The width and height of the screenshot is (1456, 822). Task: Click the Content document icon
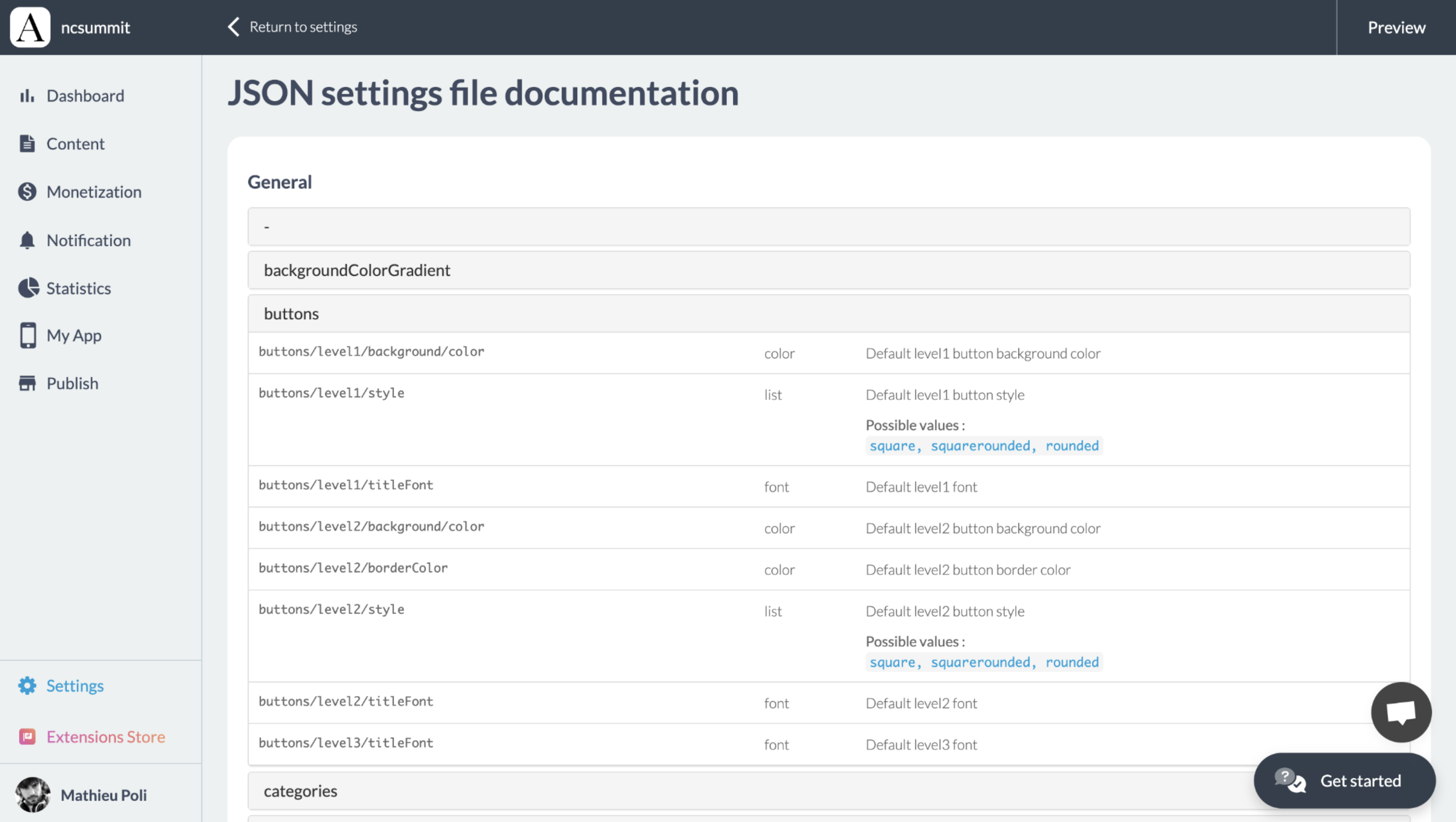[x=27, y=143]
